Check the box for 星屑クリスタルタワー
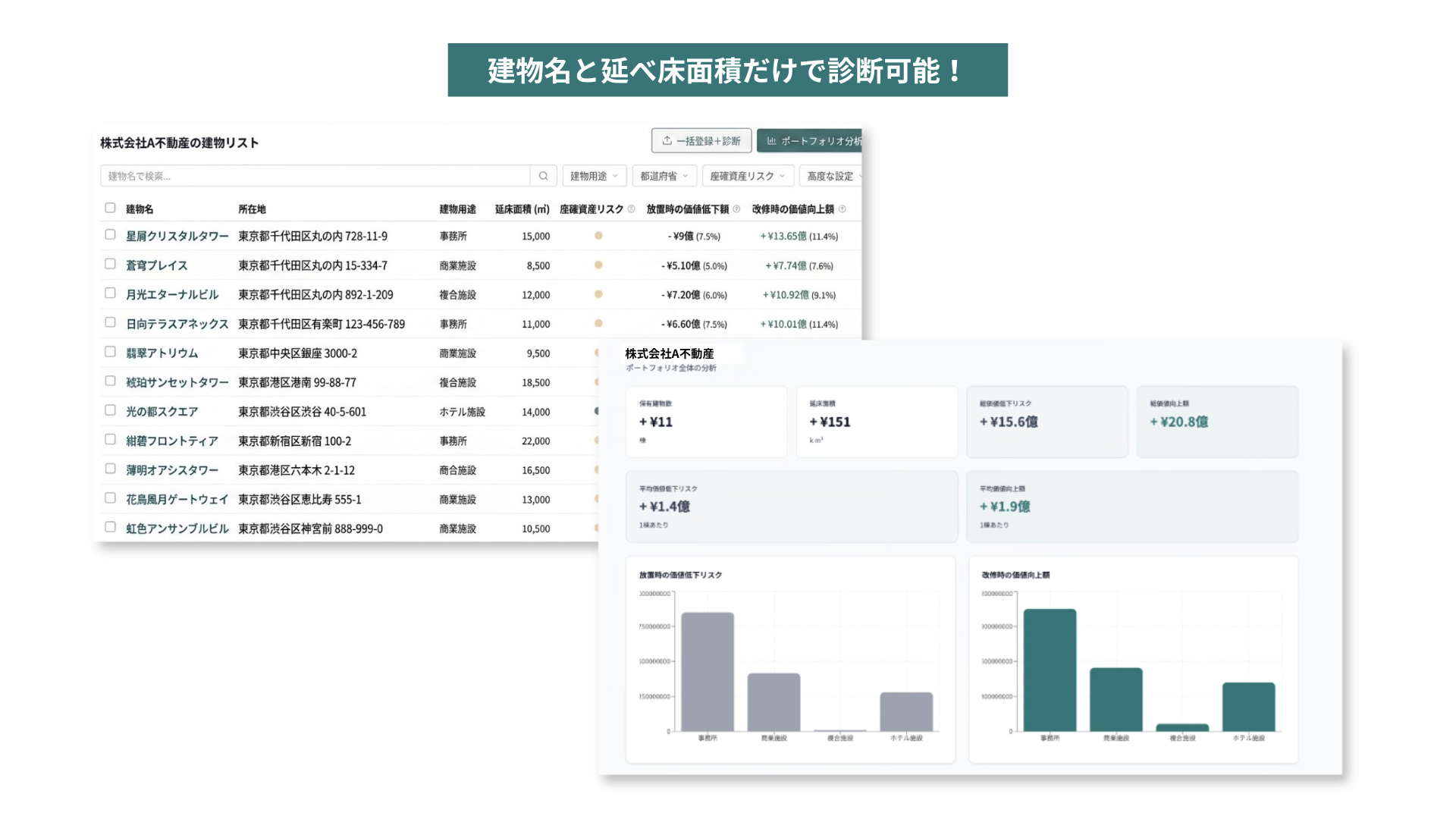 [110, 235]
